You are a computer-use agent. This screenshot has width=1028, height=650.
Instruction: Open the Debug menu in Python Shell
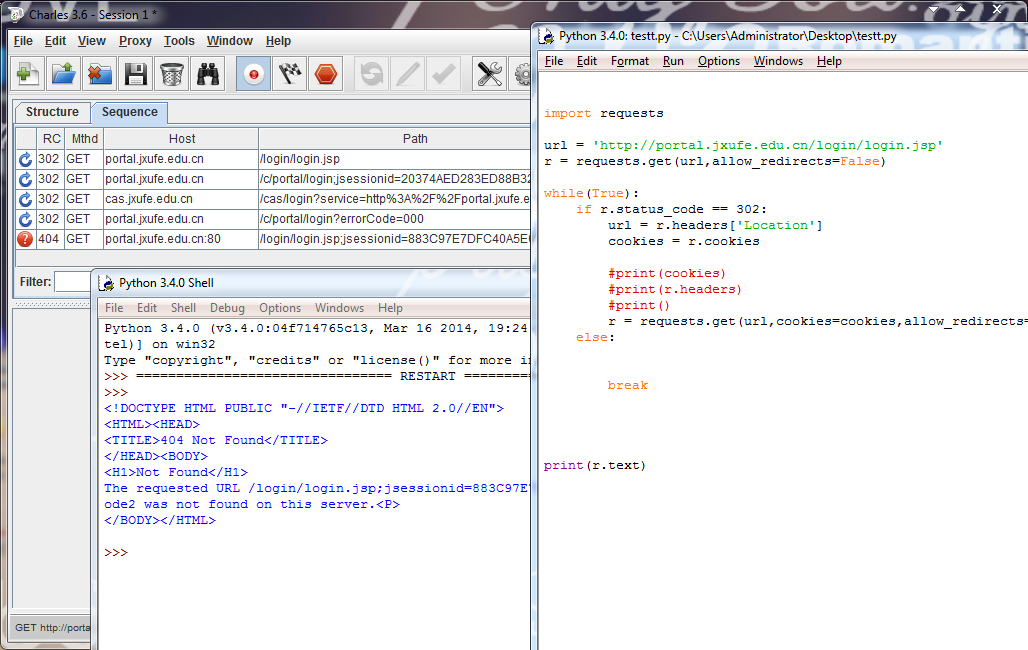[x=227, y=308]
